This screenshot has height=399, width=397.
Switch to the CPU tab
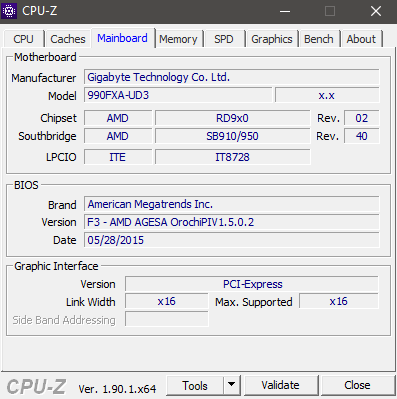[x=23, y=39]
